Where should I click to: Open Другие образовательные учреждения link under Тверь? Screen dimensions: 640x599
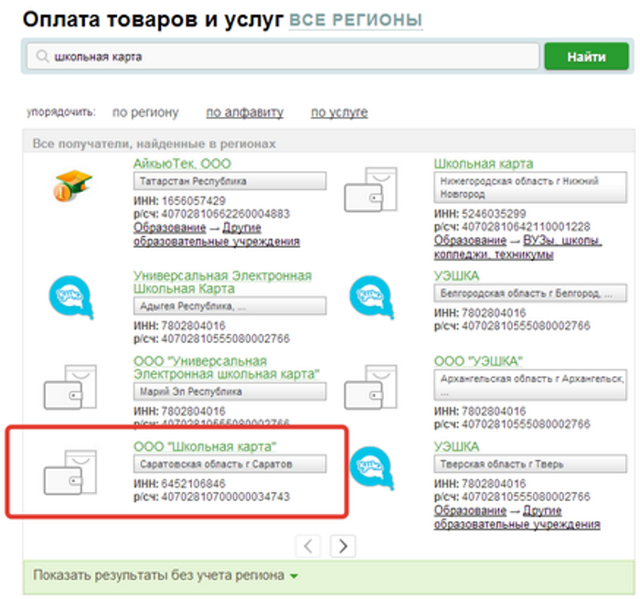pos(517,517)
